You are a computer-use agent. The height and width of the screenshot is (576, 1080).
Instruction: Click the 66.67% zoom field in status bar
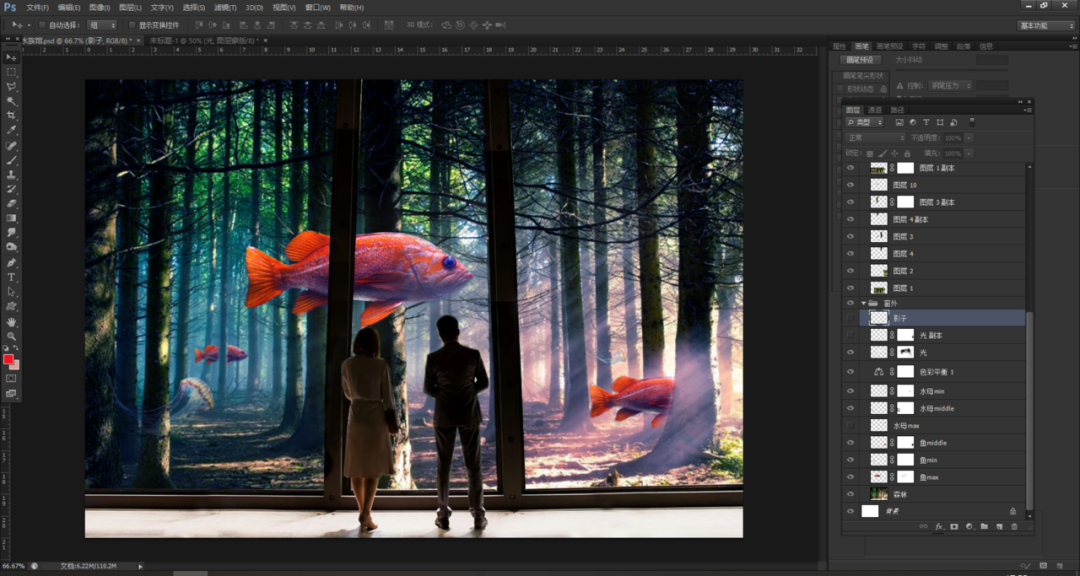click(12, 566)
